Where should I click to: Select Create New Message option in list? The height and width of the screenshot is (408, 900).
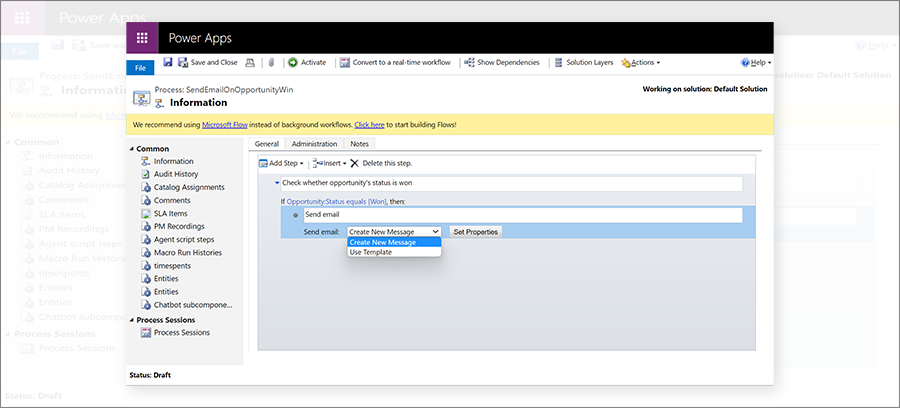(x=394, y=242)
